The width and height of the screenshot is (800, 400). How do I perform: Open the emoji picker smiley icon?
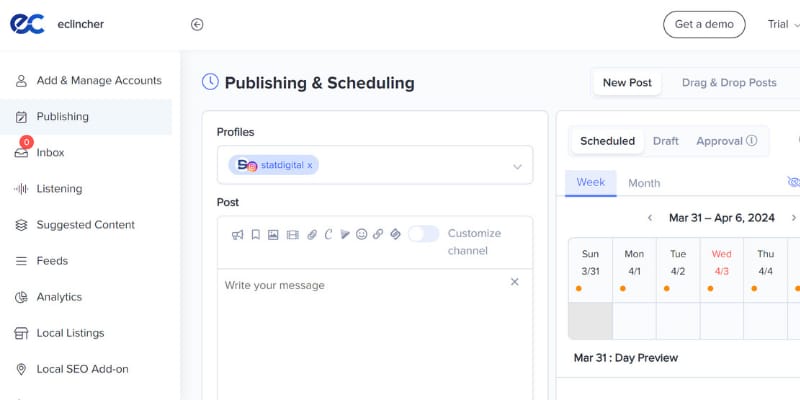pyautogui.click(x=361, y=235)
